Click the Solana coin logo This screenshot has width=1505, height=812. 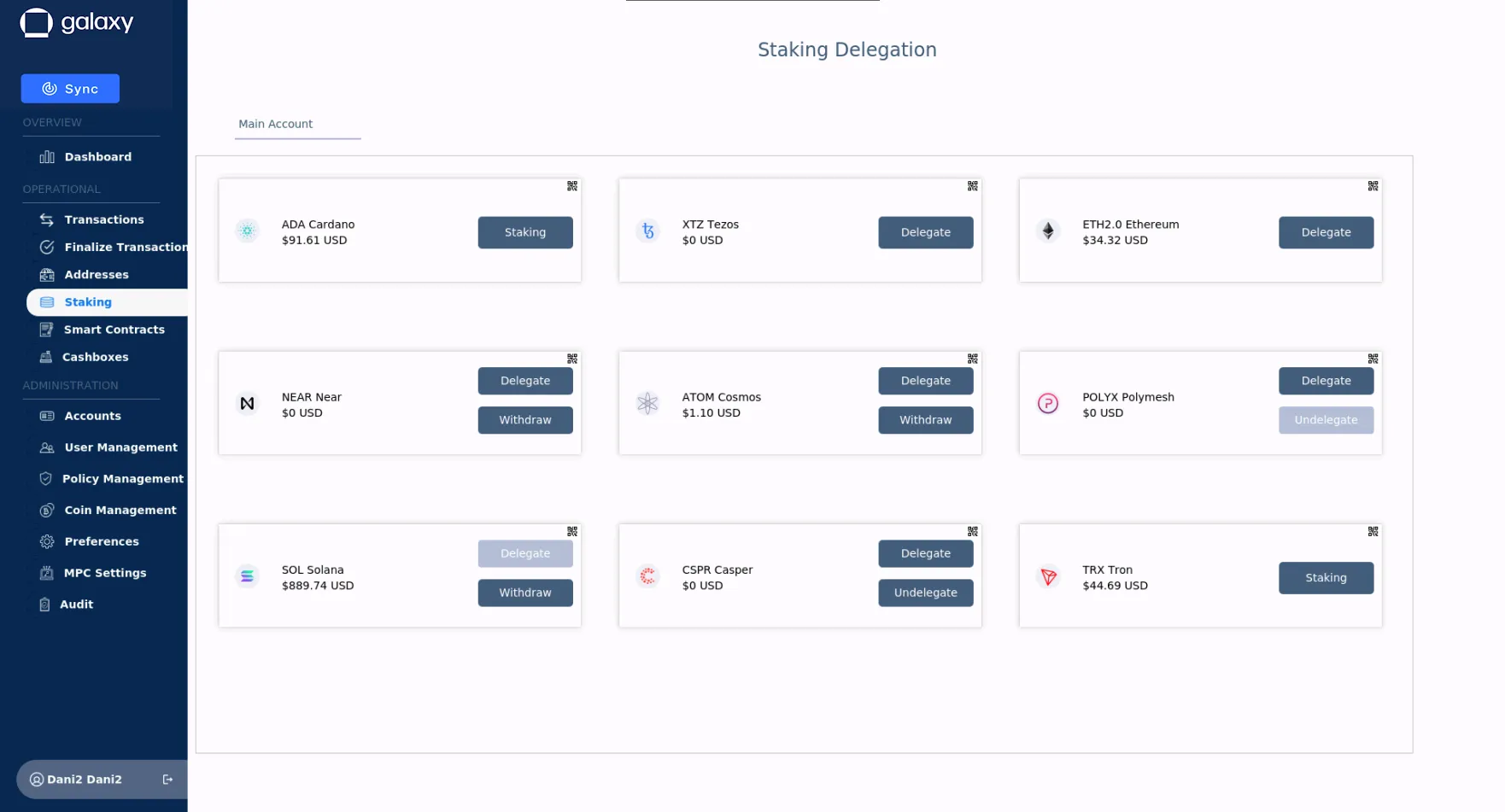(247, 576)
